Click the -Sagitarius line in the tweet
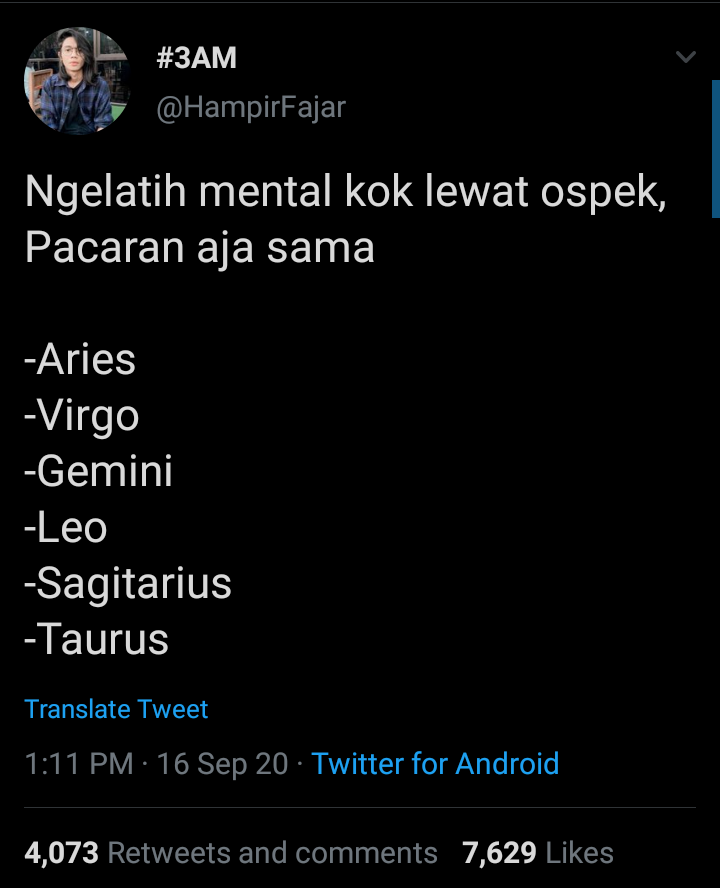The image size is (720, 888). (128, 583)
